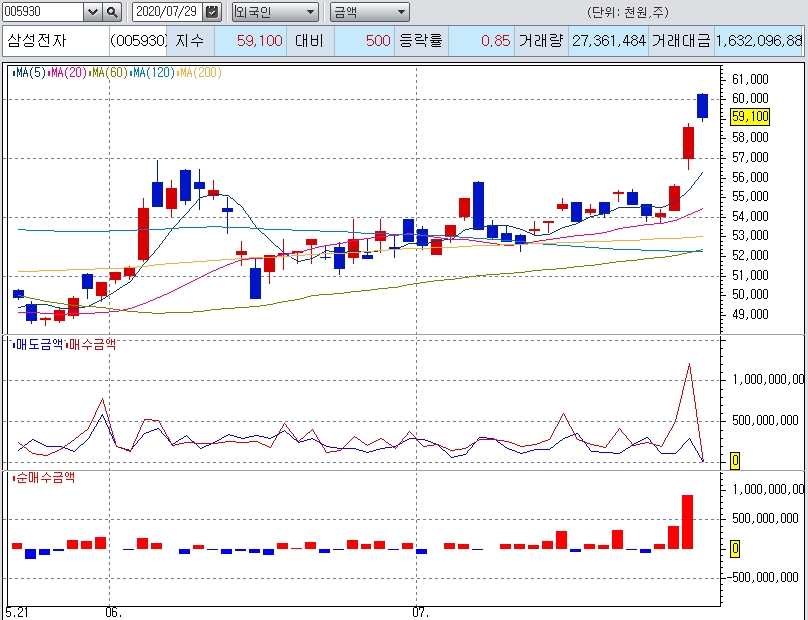Open the date picker calendar icon
Image resolution: width=808 pixels, height=620 pixels.
[211, 12]
